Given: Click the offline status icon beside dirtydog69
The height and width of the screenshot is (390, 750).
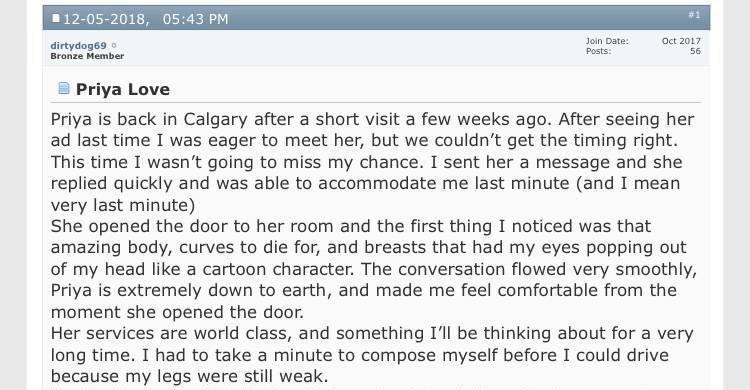Looking at the screenshot, I should point(114,45).
